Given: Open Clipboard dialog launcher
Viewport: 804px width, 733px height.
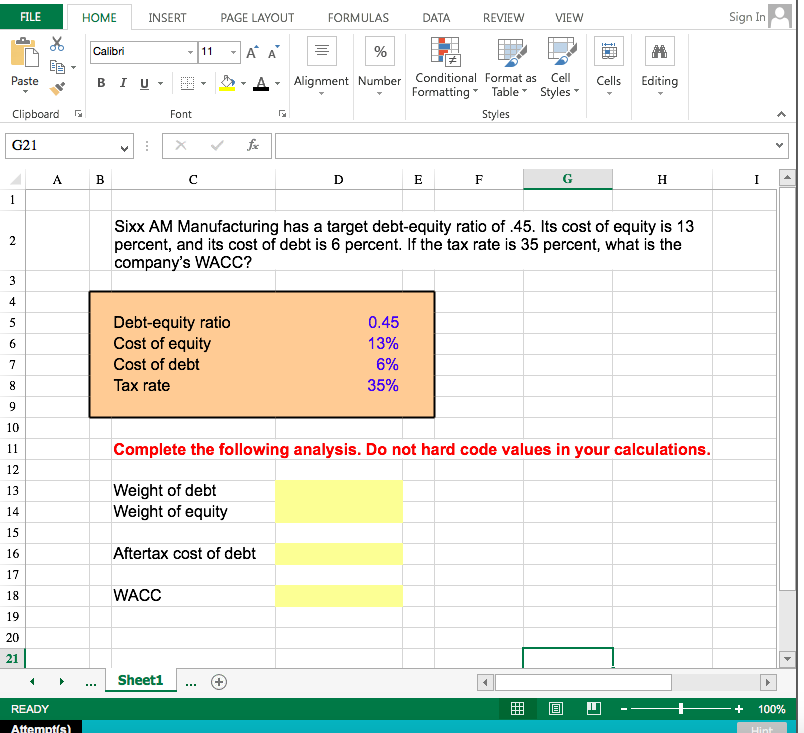Looking at the screenshot, I should click(x=78, y=114).
